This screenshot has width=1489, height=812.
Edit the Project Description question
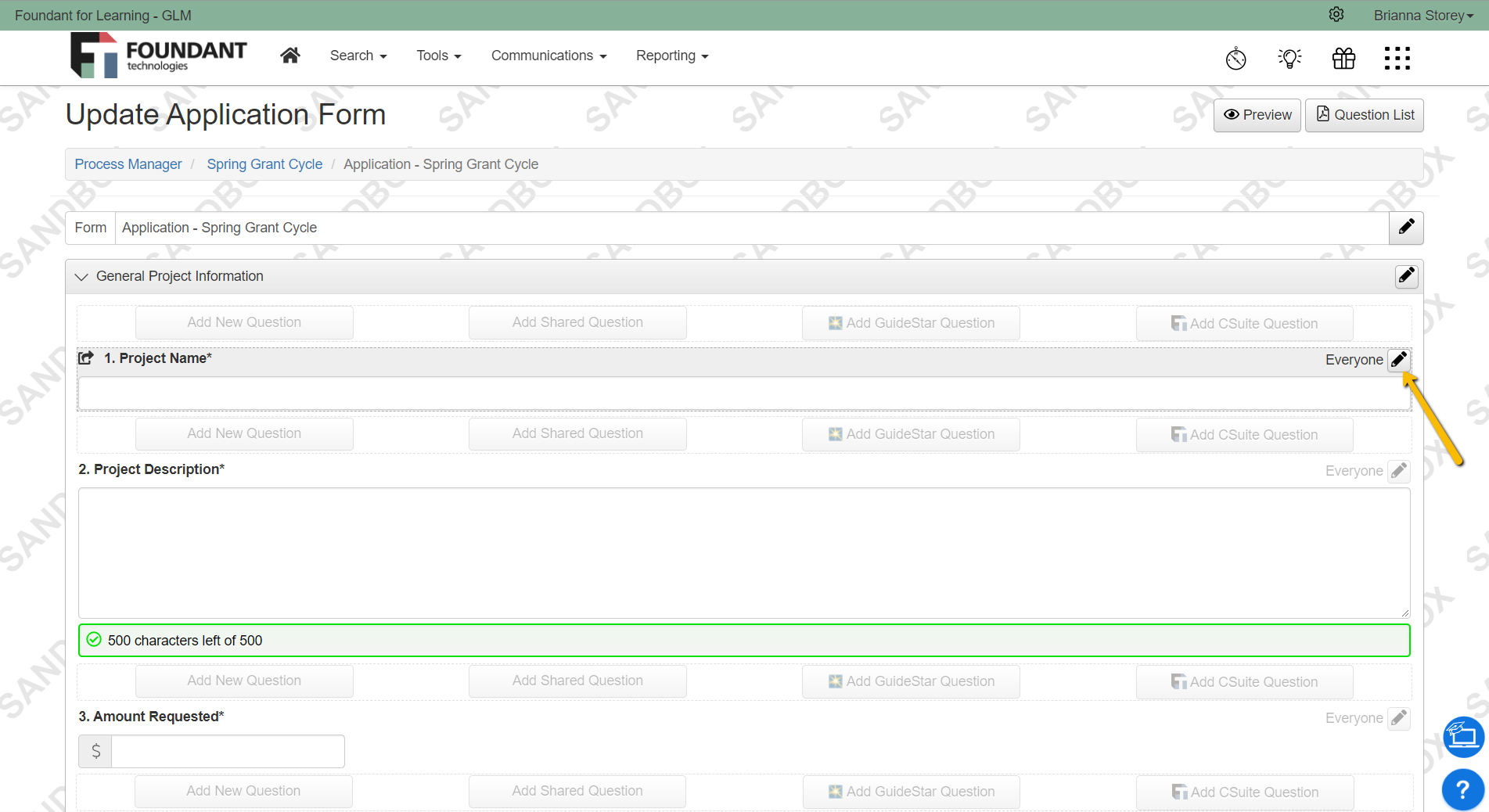click(x=1399, y=471)
